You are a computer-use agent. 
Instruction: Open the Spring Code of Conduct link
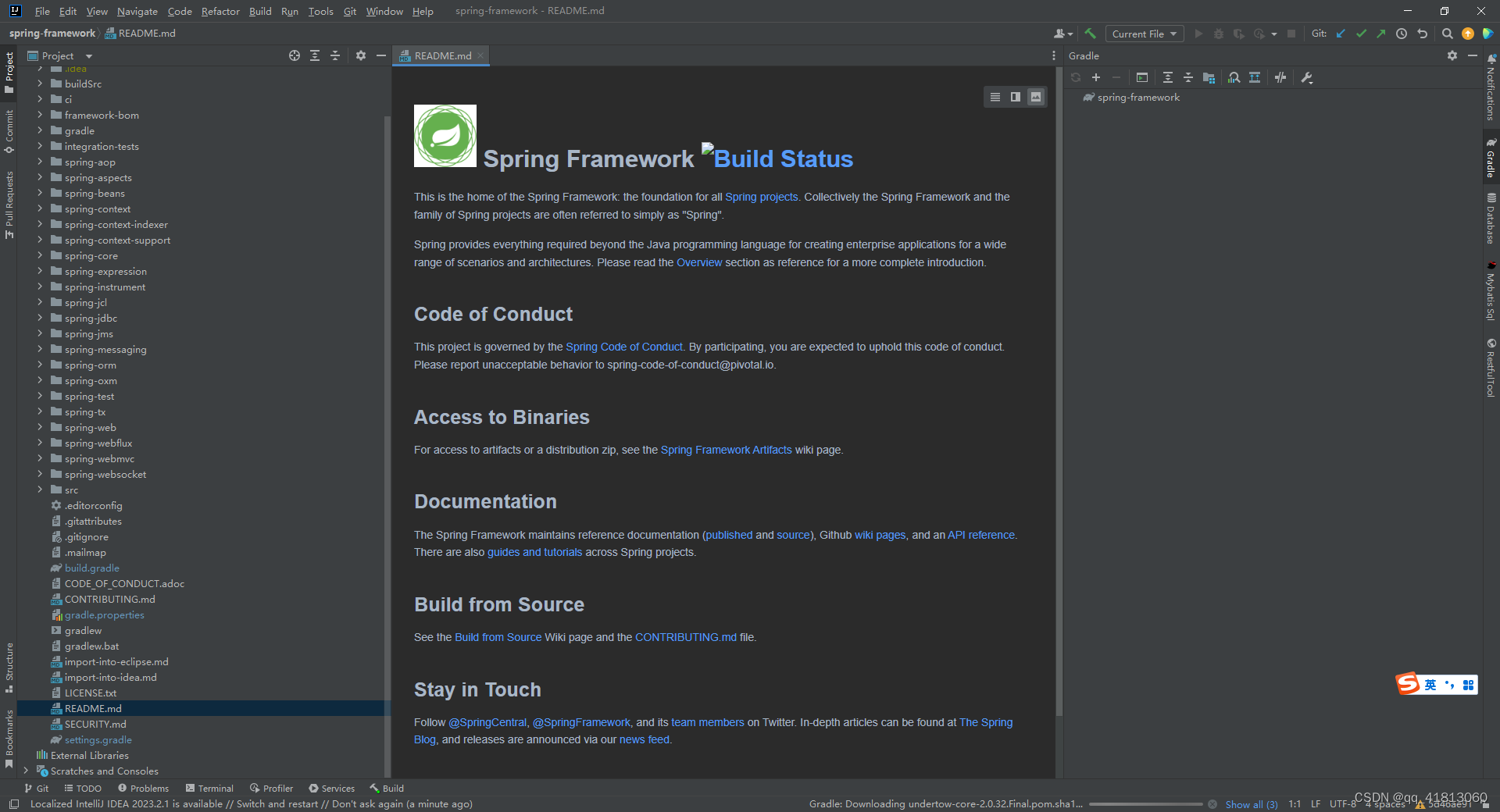coord(623,347)
